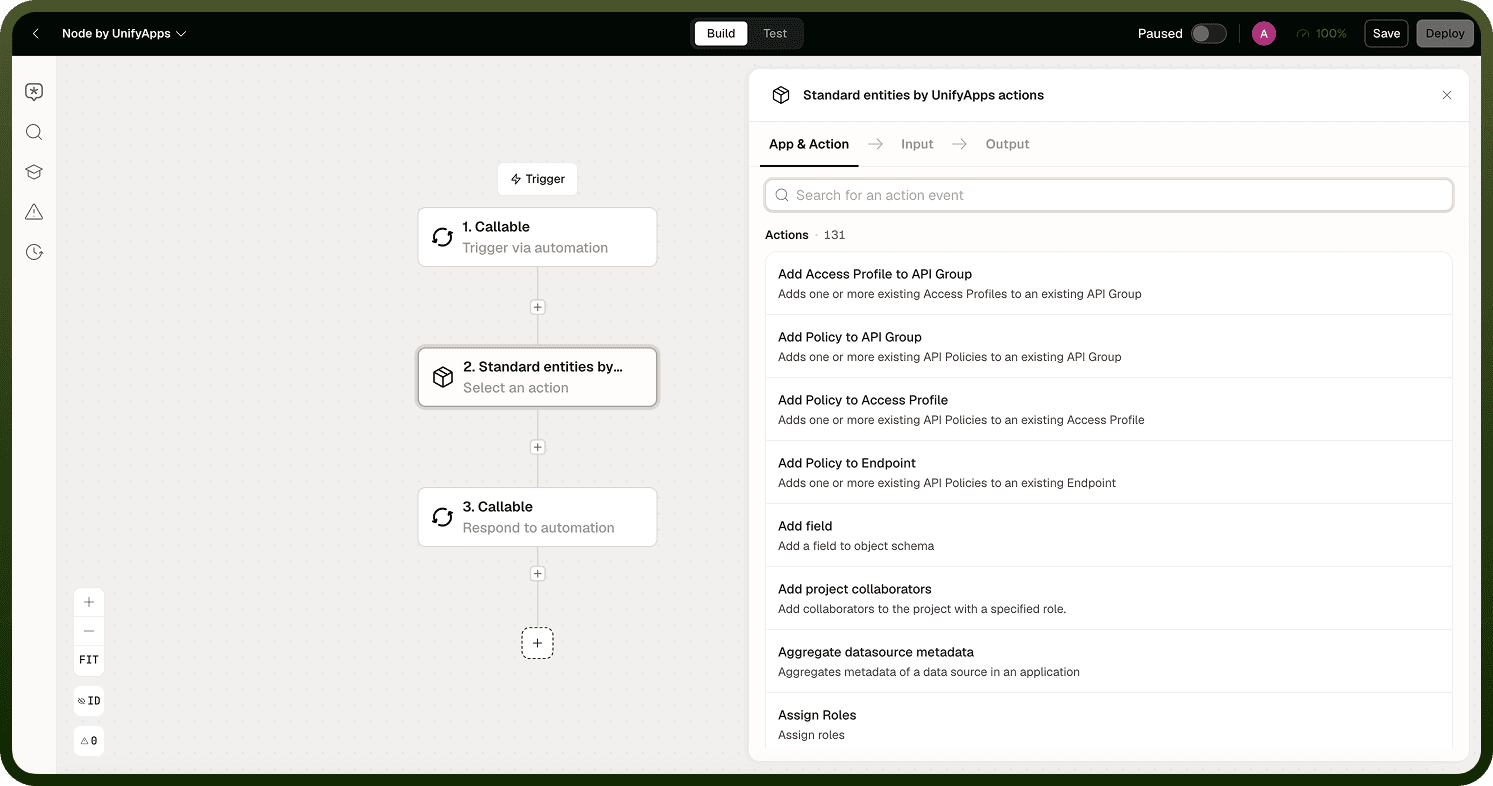Choose Add Policy to Endpoint action
The width and height of the screenshot is (1493, 786).
coord(1109,473)
